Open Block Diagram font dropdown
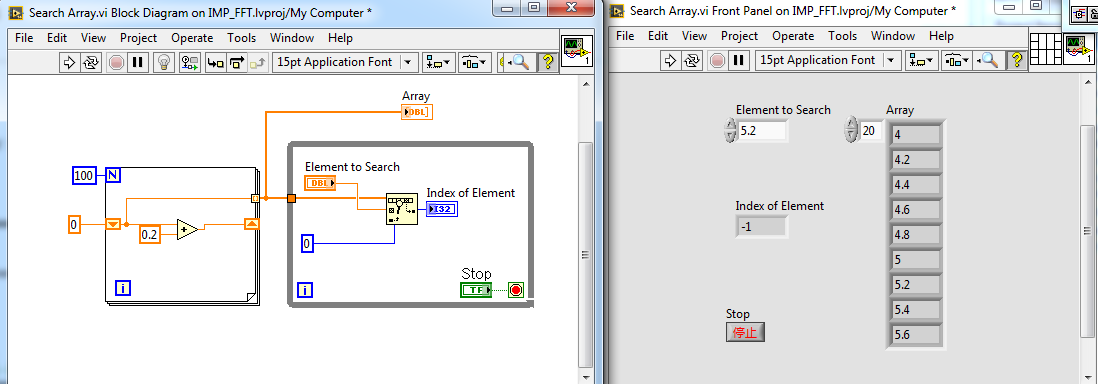 coord(345,62)
